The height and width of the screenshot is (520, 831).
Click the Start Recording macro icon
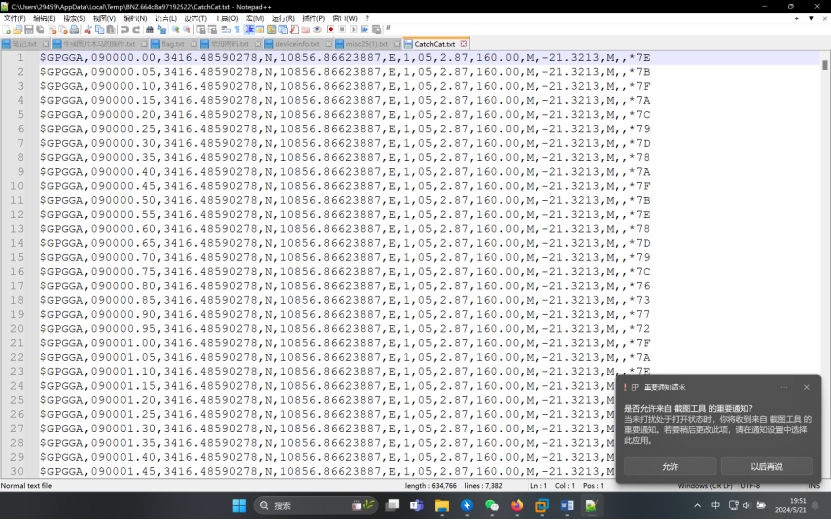coord(330,30)
